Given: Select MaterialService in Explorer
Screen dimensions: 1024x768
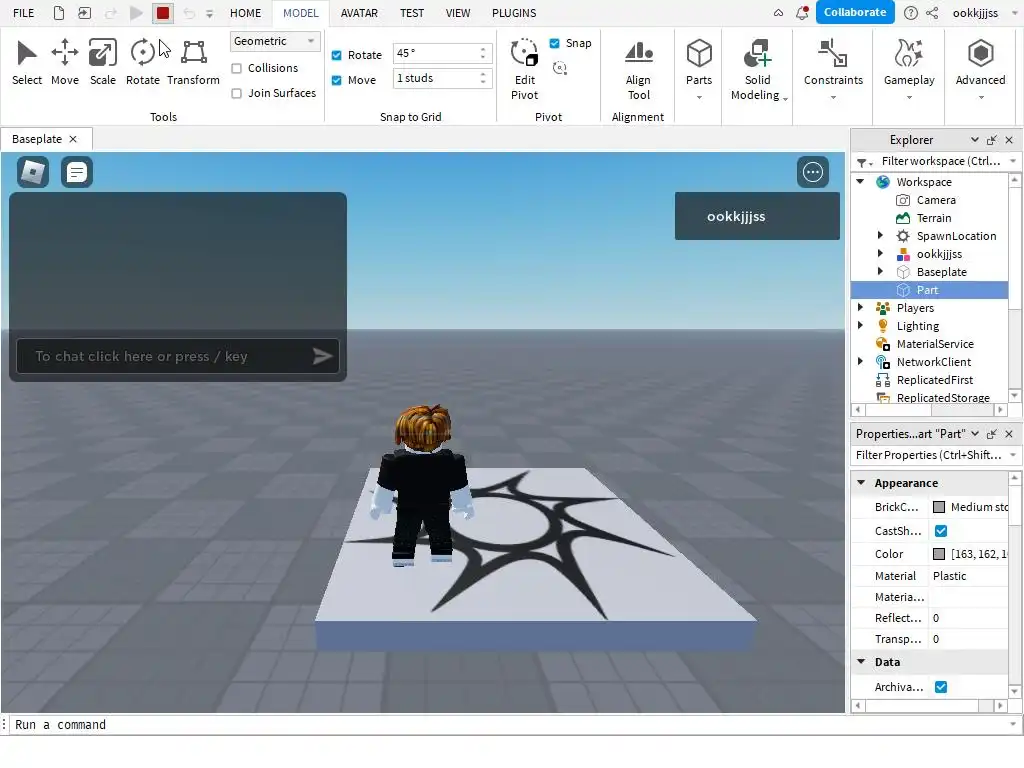Looking at the screenshot, I should point(935,344).
